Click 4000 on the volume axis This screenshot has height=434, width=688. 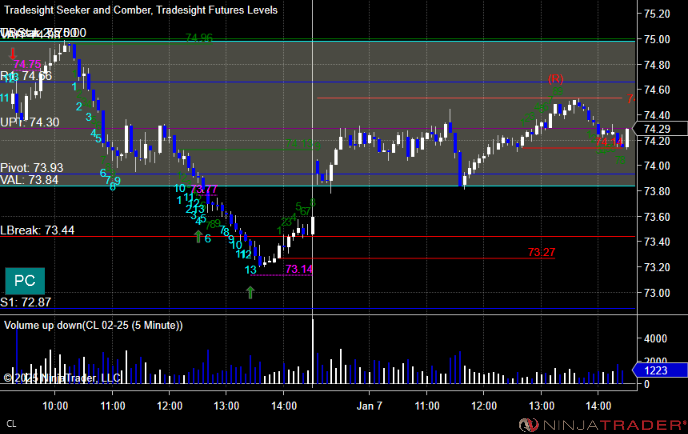[656, 339]
